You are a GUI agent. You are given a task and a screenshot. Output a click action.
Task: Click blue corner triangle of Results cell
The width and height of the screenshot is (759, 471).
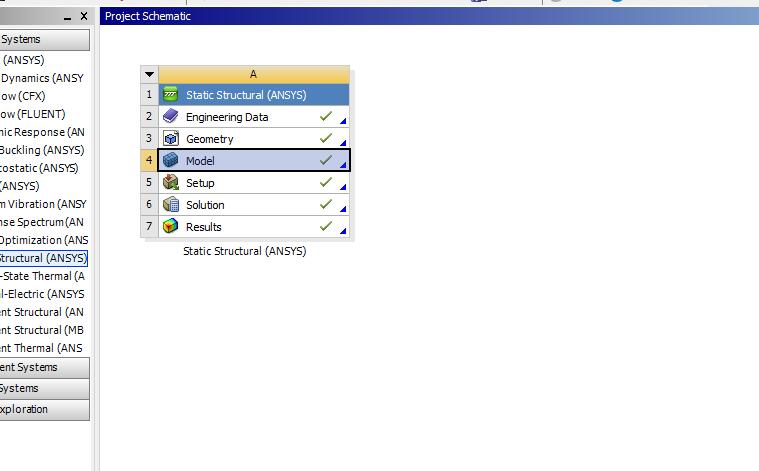coord(343,231)
